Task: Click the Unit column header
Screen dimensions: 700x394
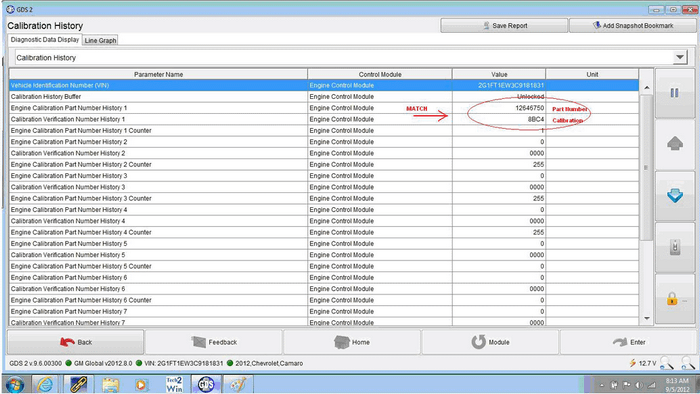Action: click(x=592, y=75)
